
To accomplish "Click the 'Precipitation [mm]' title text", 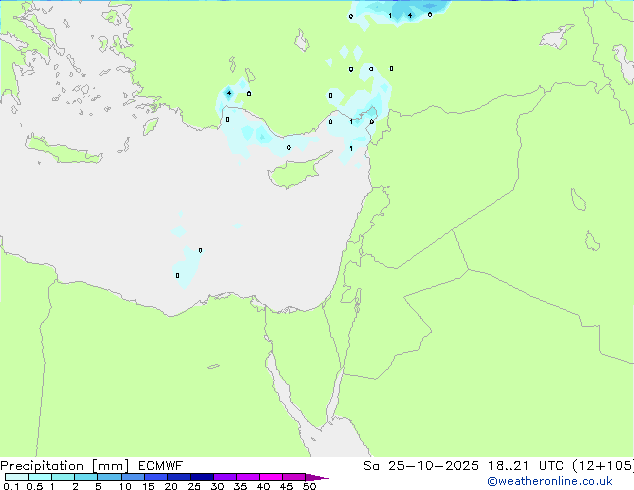I will [x=65, y=466].
